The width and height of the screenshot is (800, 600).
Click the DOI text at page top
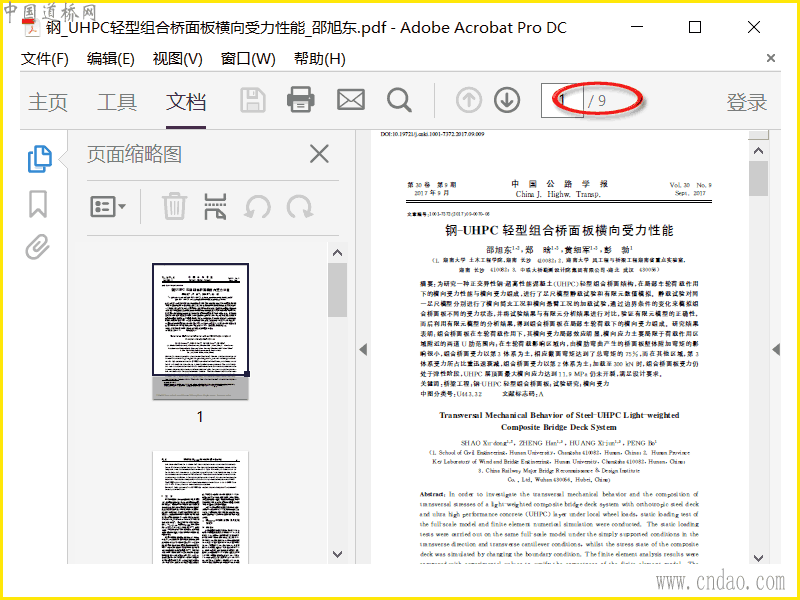click(x=432, y=134)
